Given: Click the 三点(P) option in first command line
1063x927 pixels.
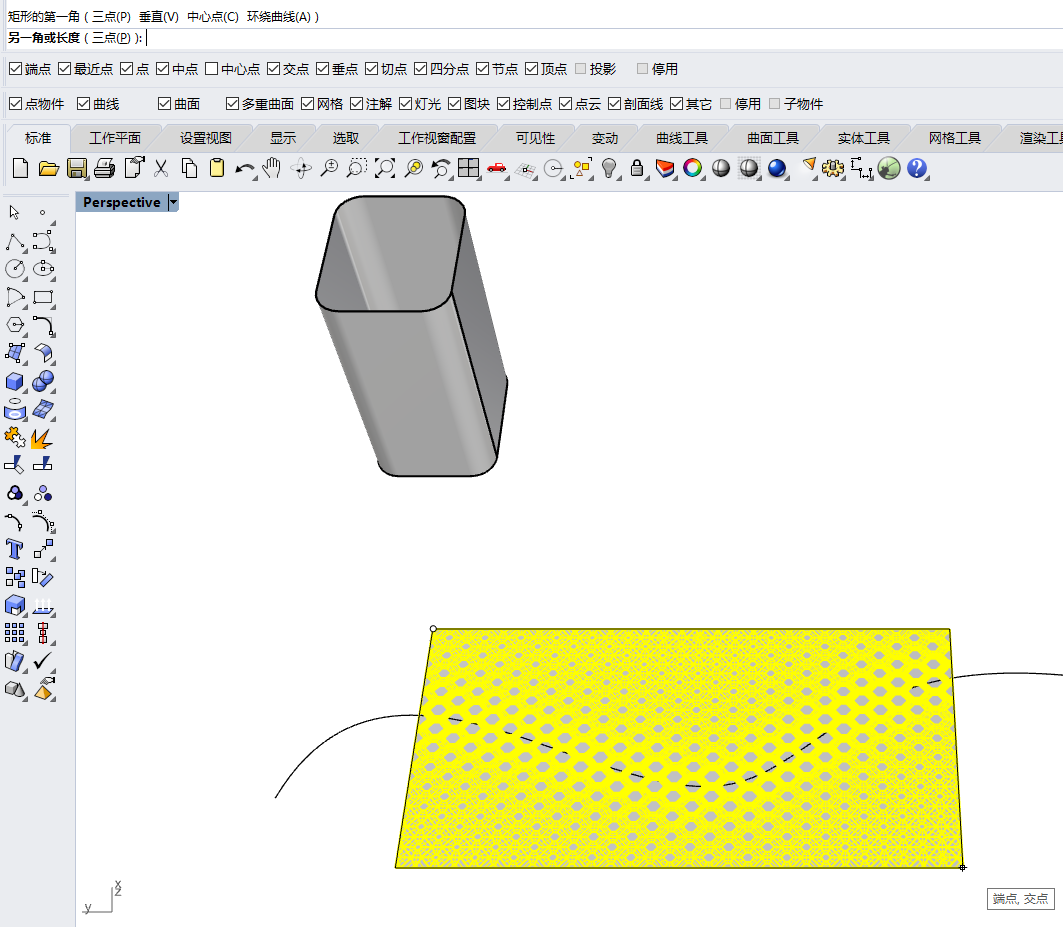Looking at the screenshot, I should 111,17.
